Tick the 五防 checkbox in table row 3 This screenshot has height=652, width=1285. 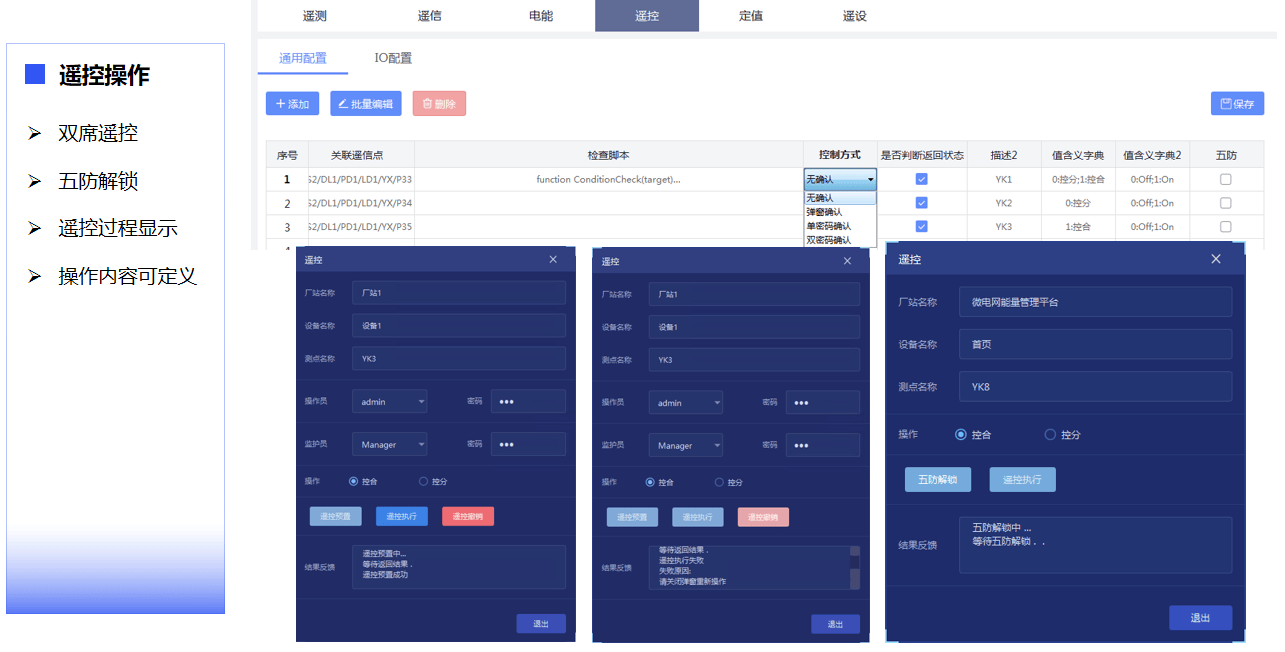[x=1226, y=227]
